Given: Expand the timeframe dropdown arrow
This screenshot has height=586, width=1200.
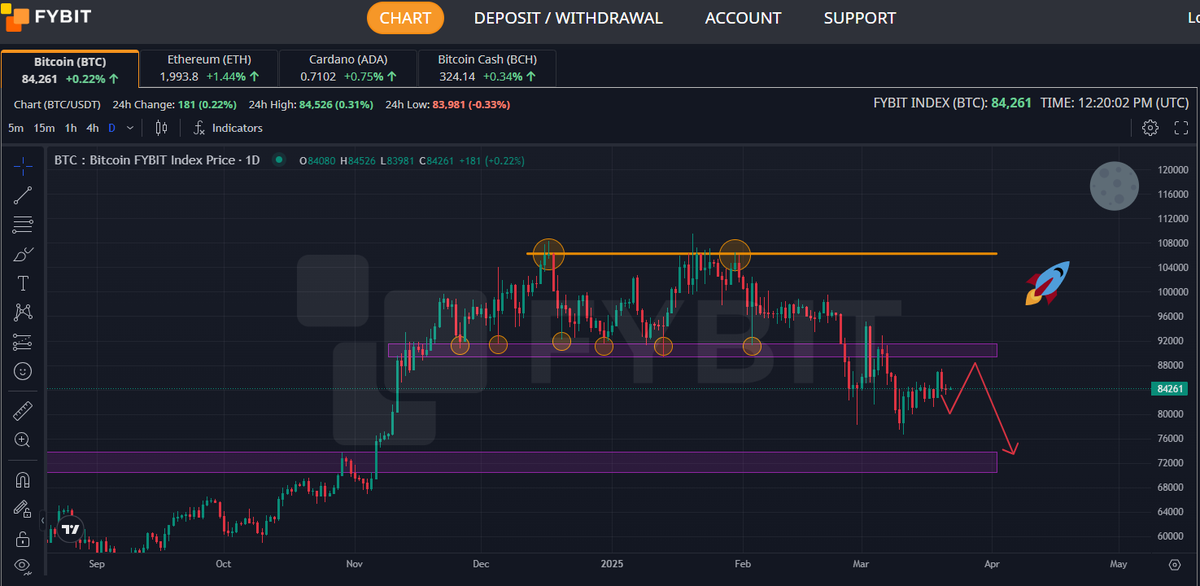Looking at the screenshot, I should [x=130, y=128].
